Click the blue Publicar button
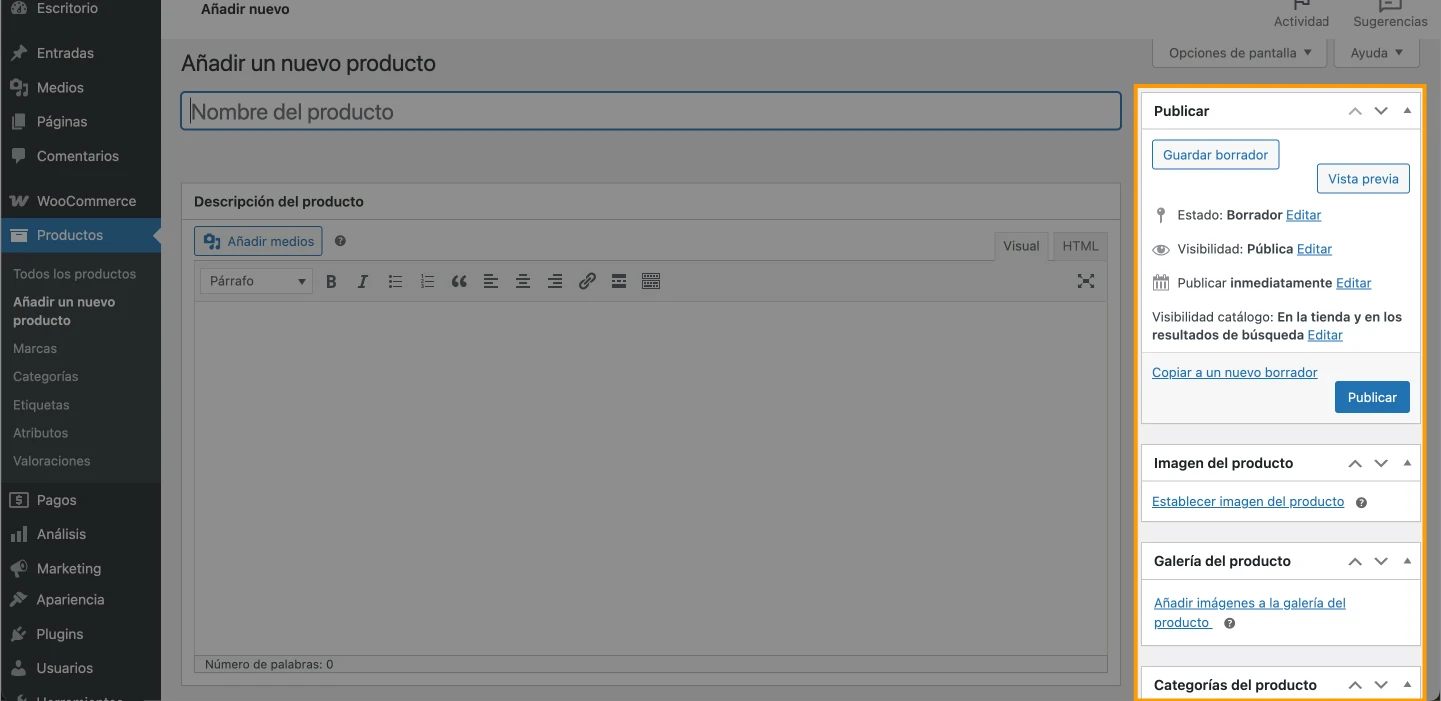The height and width of the screenshot is (701, 1441). tap(1372, 397)
